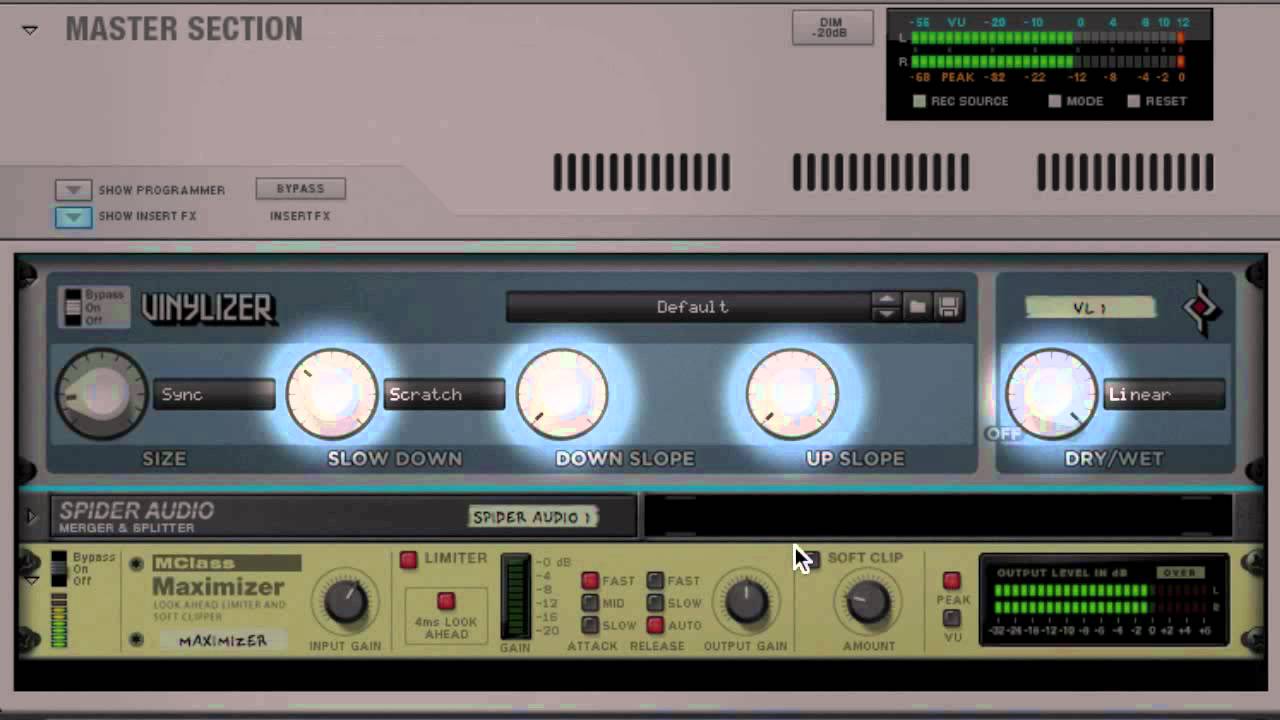Click the soft clip AMOUNT knob
The width and height of the screenshot is (1280, 720).
click(x=868, y=601)
